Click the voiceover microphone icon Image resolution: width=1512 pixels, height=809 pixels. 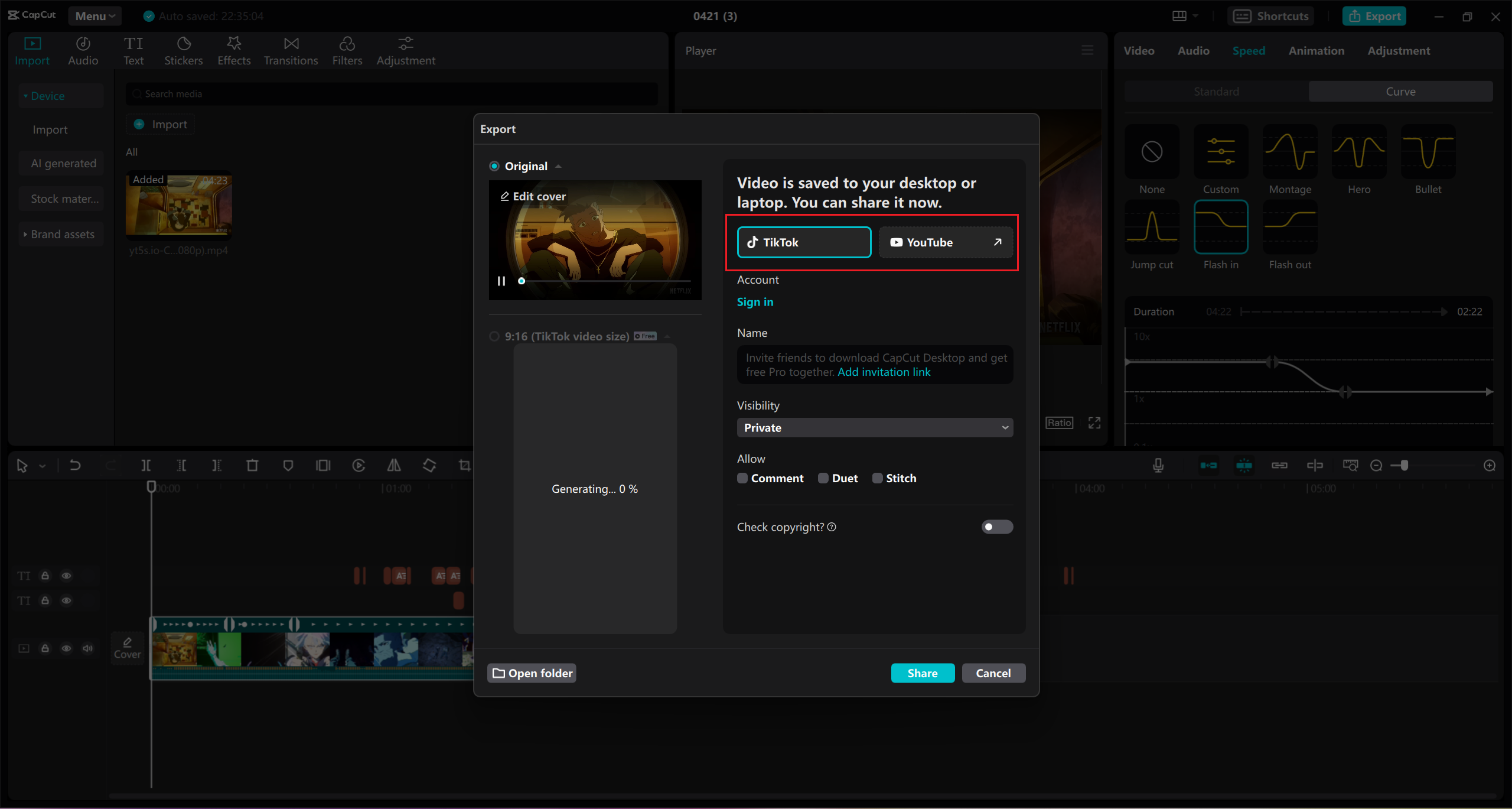point(1158,466)
